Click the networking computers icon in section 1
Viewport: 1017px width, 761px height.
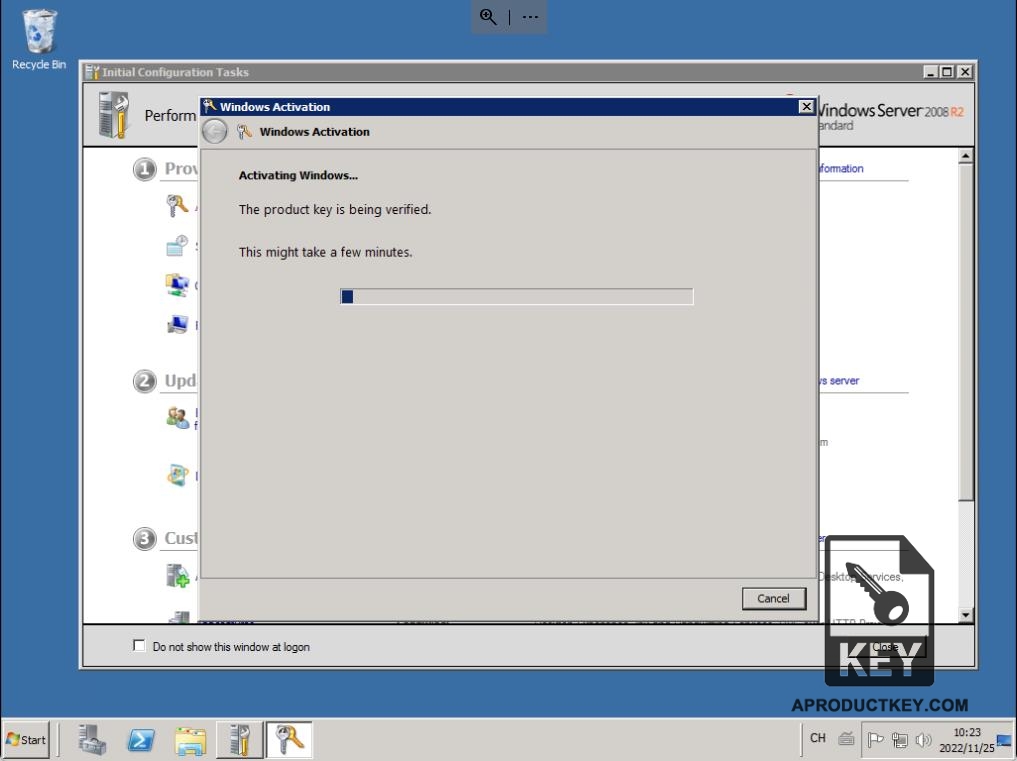click(176, 285)
